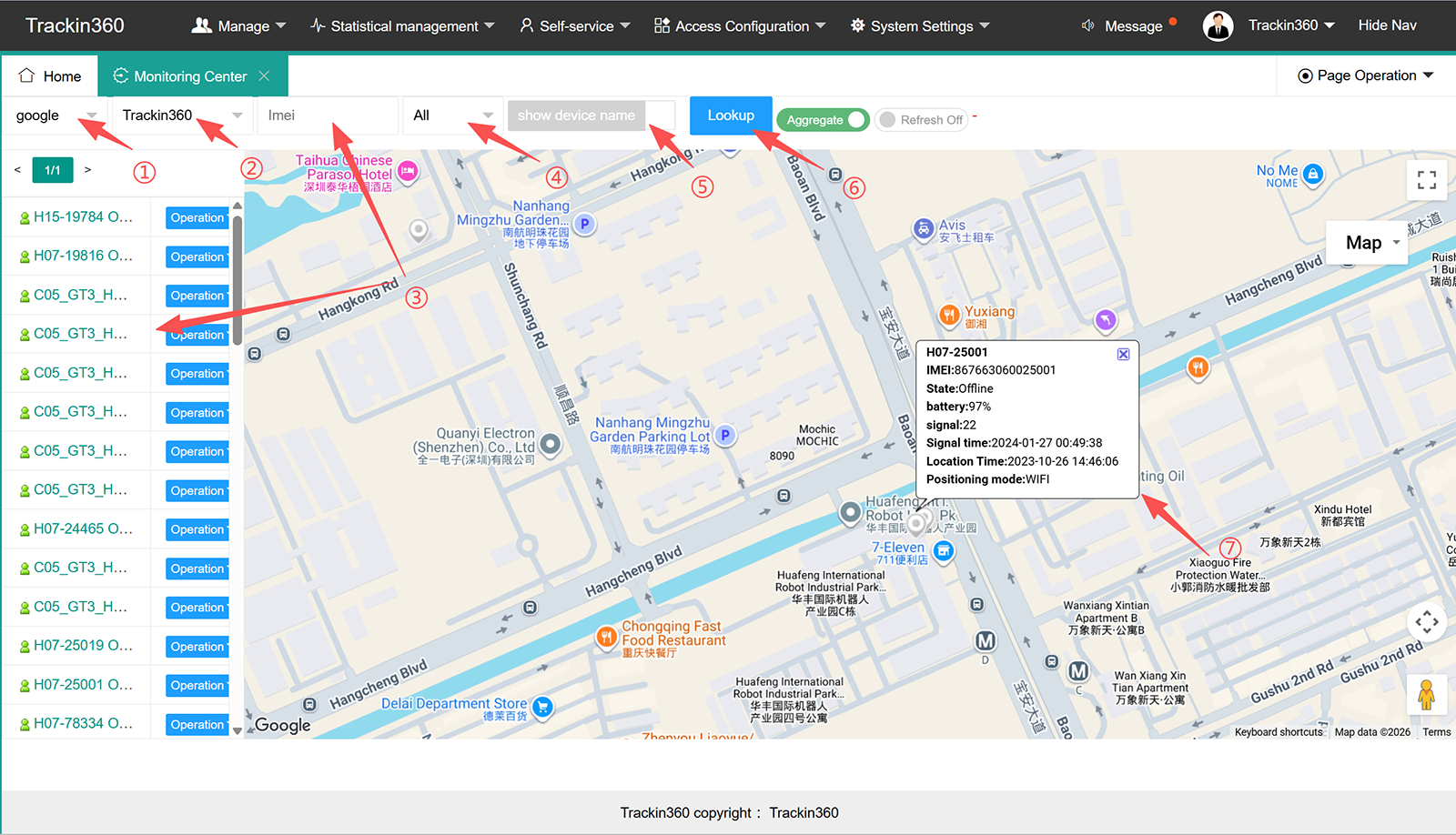Image resolution: width=1456 pixels, height=835 pixels.
Task: Click the 1/1 page indicator
Action: coord(53,170)
